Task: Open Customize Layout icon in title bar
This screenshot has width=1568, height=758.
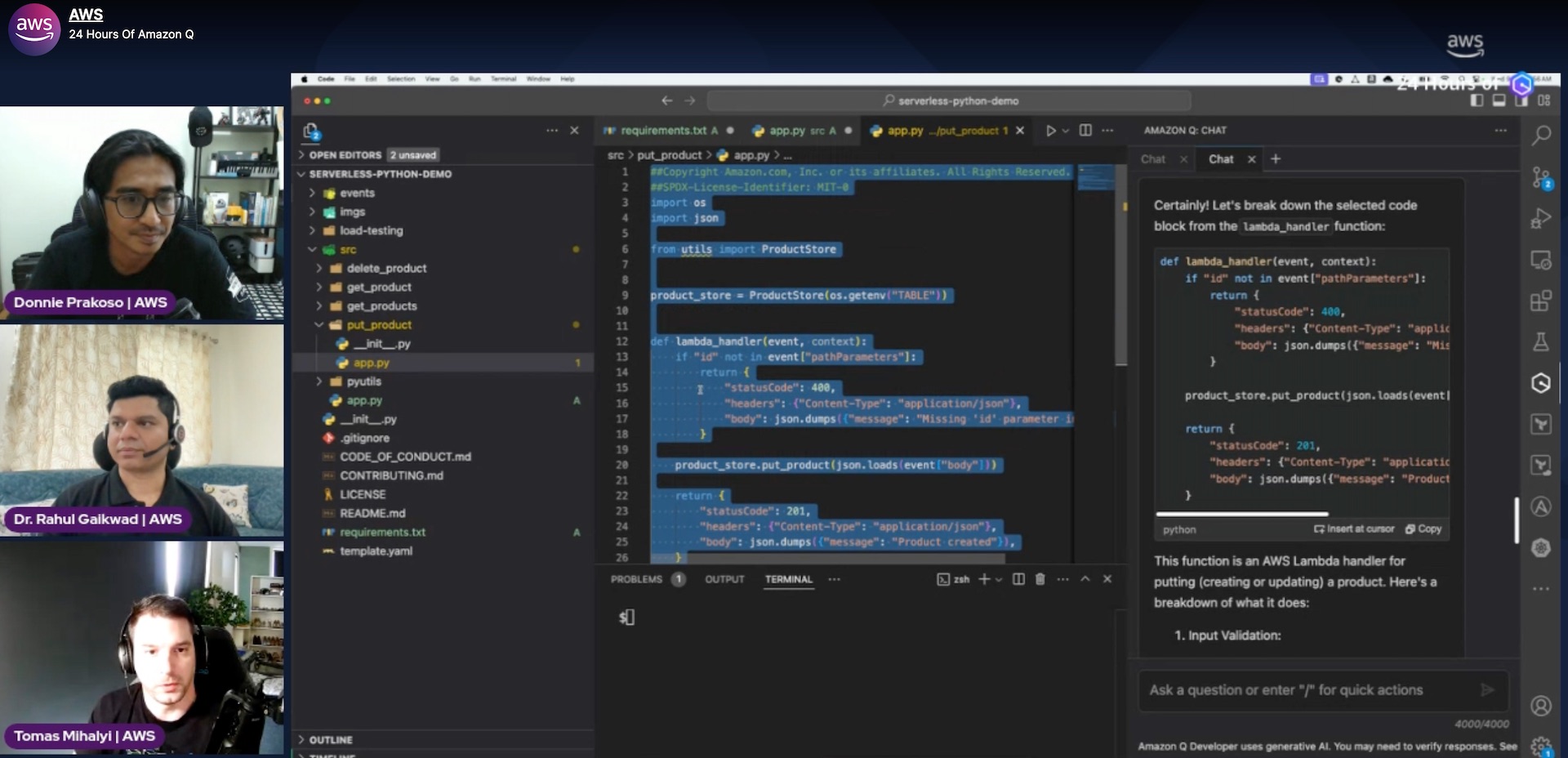Action: pyautogui.click(x=1543, y=100)
